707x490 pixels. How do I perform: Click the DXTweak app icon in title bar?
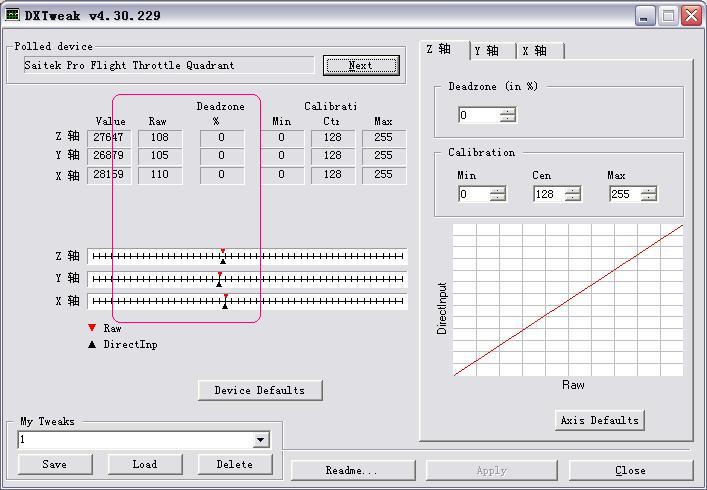(x=13, y=15)
